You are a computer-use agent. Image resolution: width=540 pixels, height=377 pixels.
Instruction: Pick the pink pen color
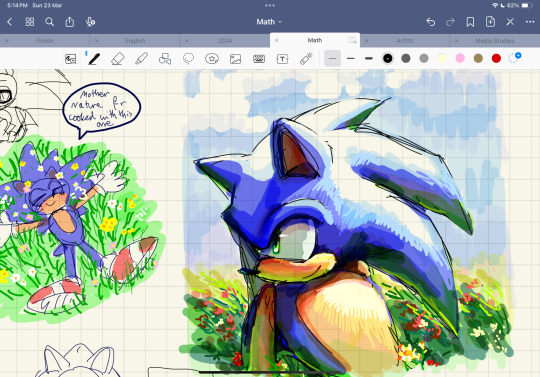tap(460, 59)
